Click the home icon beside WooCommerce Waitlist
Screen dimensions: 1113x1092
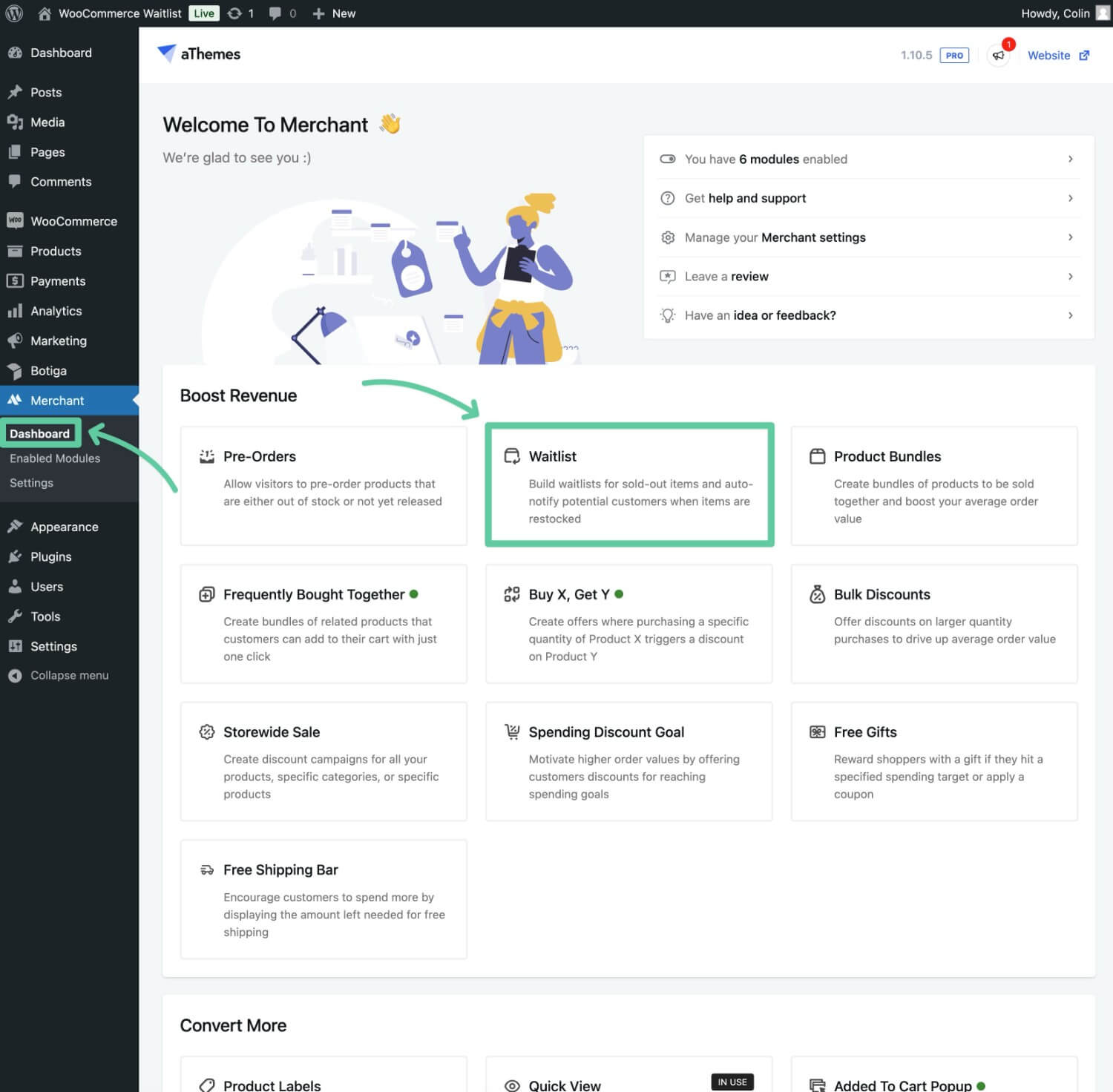45,13
